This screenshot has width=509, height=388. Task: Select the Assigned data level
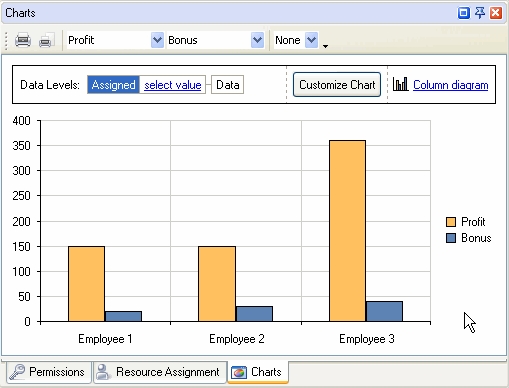[x=113, y=85]
